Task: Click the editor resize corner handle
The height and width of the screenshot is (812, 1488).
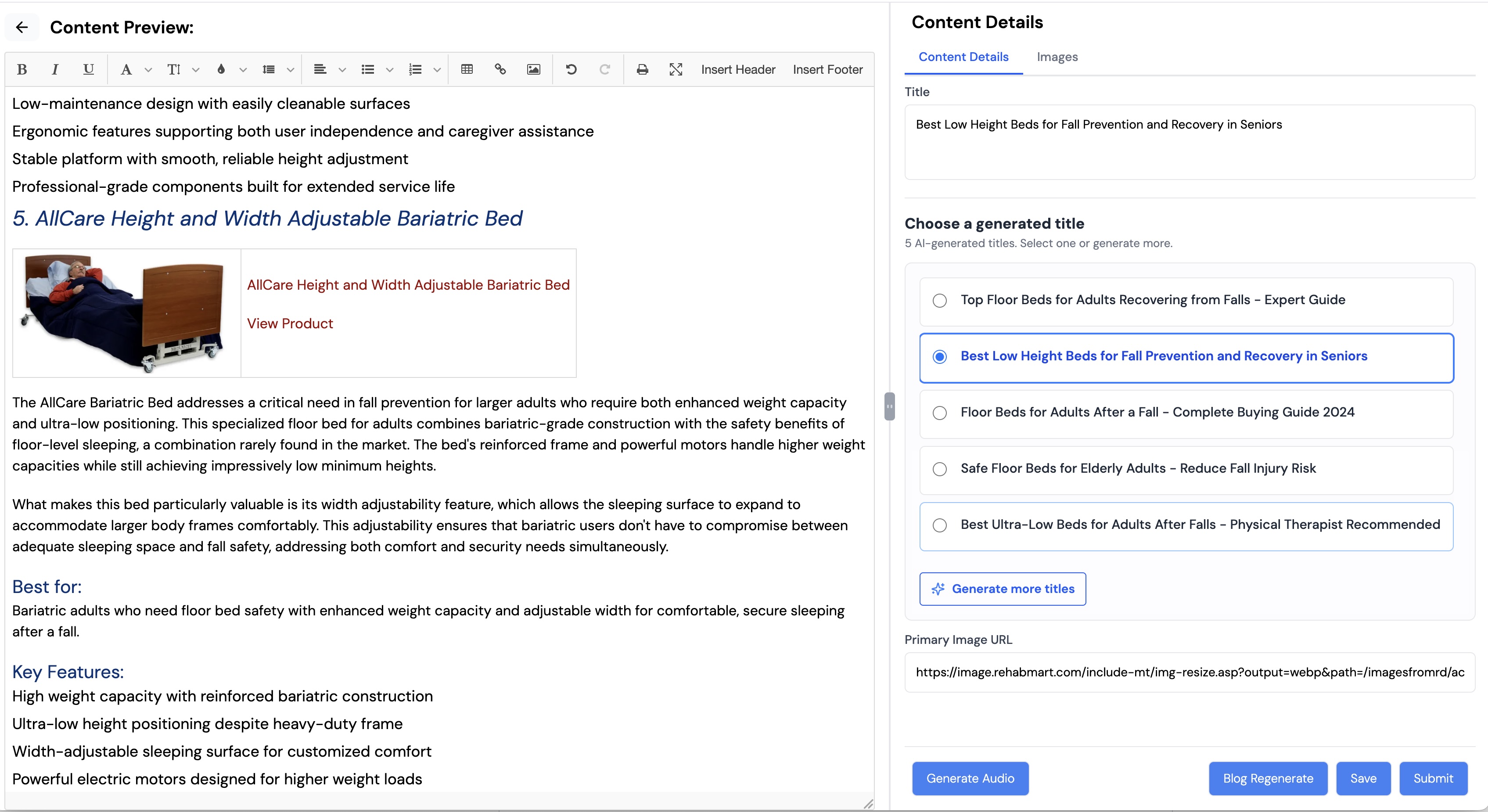Action: tap(868, 804)
